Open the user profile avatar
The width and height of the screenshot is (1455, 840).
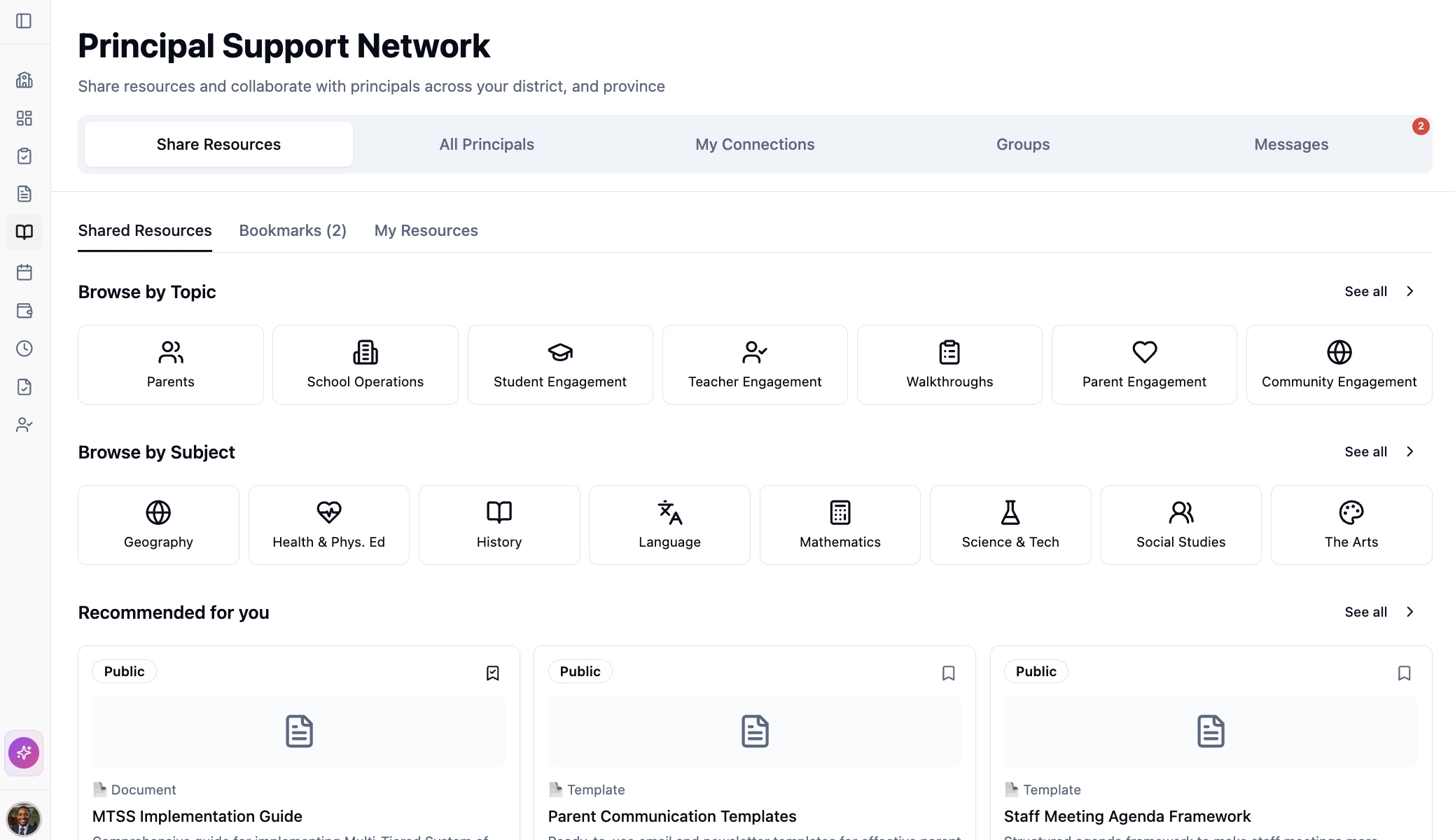click(24, 818)
